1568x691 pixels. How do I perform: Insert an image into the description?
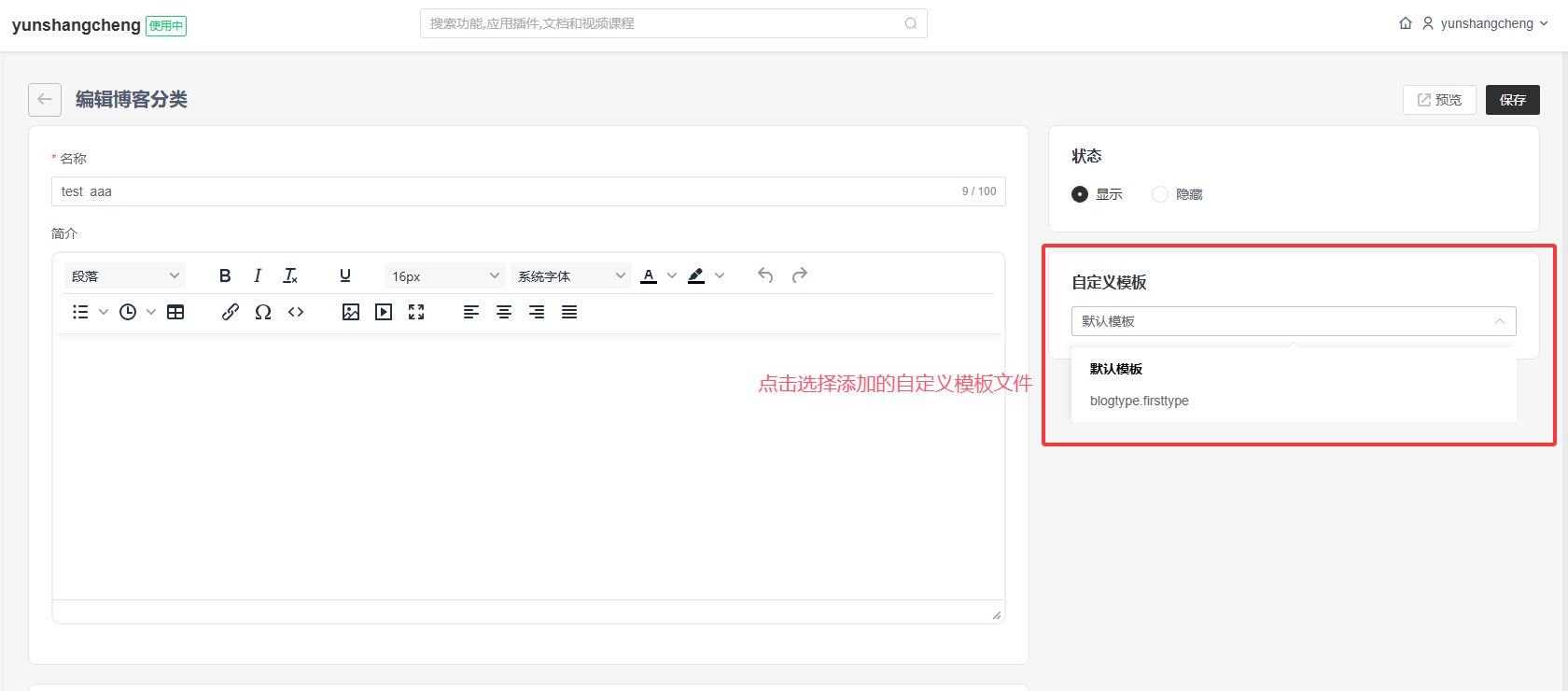(351, 312)
